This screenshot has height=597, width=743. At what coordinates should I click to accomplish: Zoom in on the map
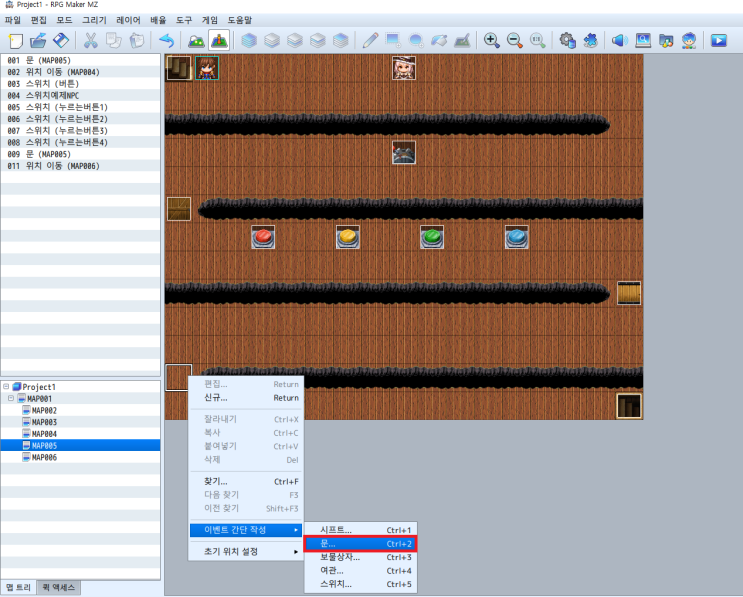(x=491, y=41)
